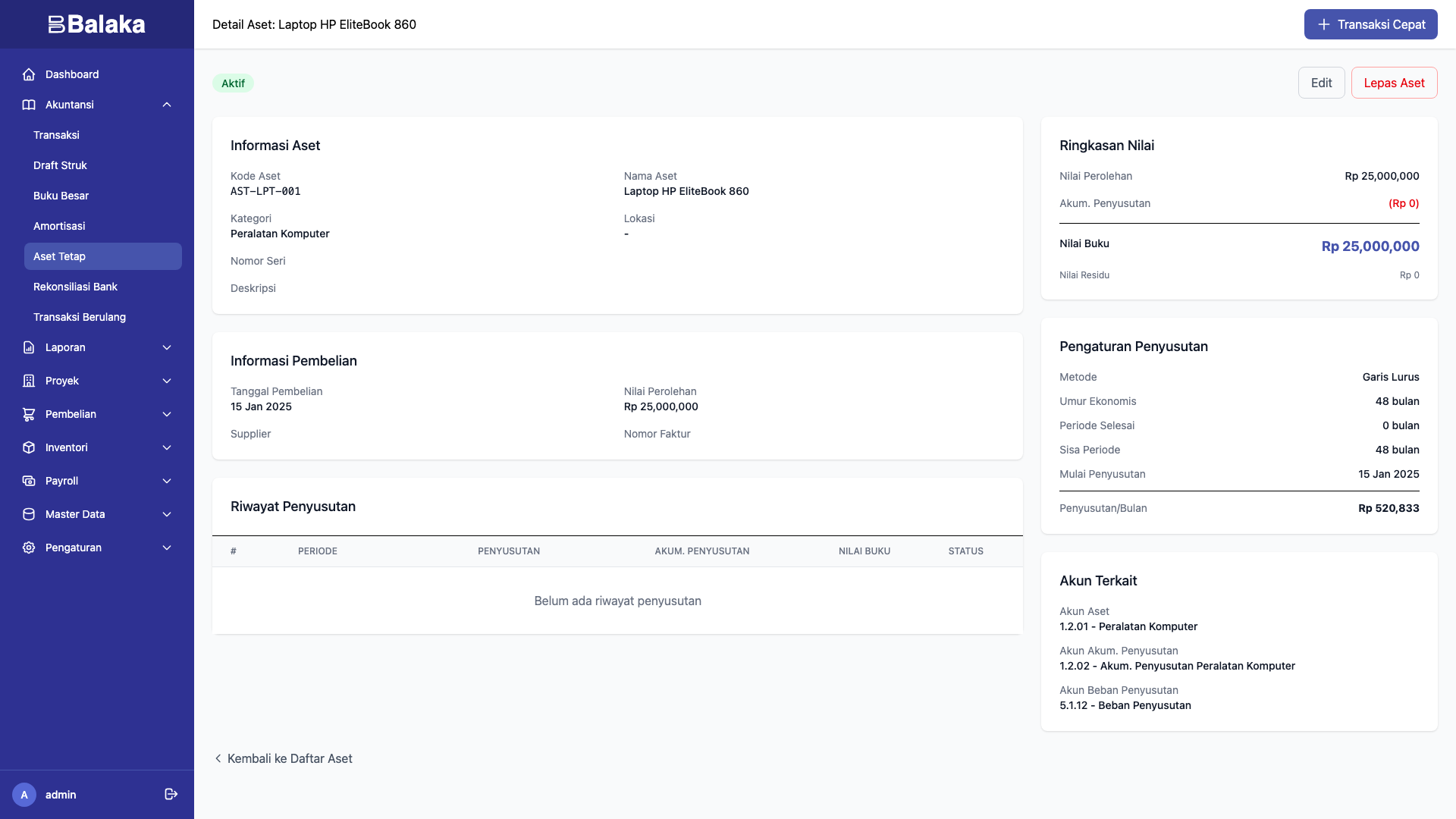Click the Akuntansi book icon
Viewport: 1456px width, 819px height.
pos(29,105)
